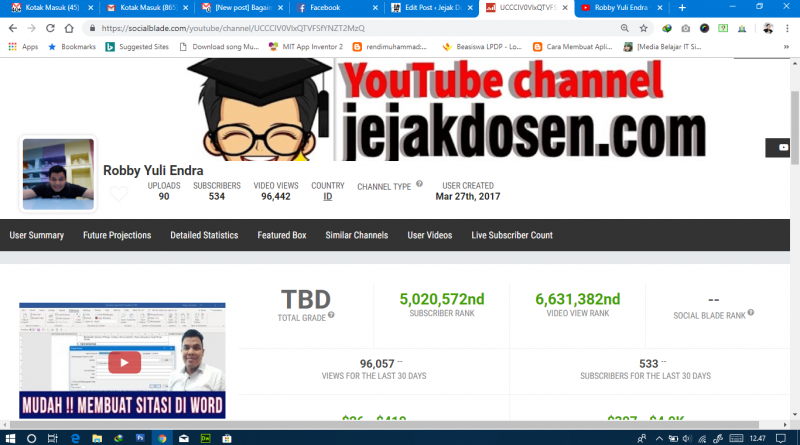Image resolution: width=800 pixels, height=445 pixels.
Task: Switch to the Kotak Masuk (45) tab
Action: pos(51,8)
